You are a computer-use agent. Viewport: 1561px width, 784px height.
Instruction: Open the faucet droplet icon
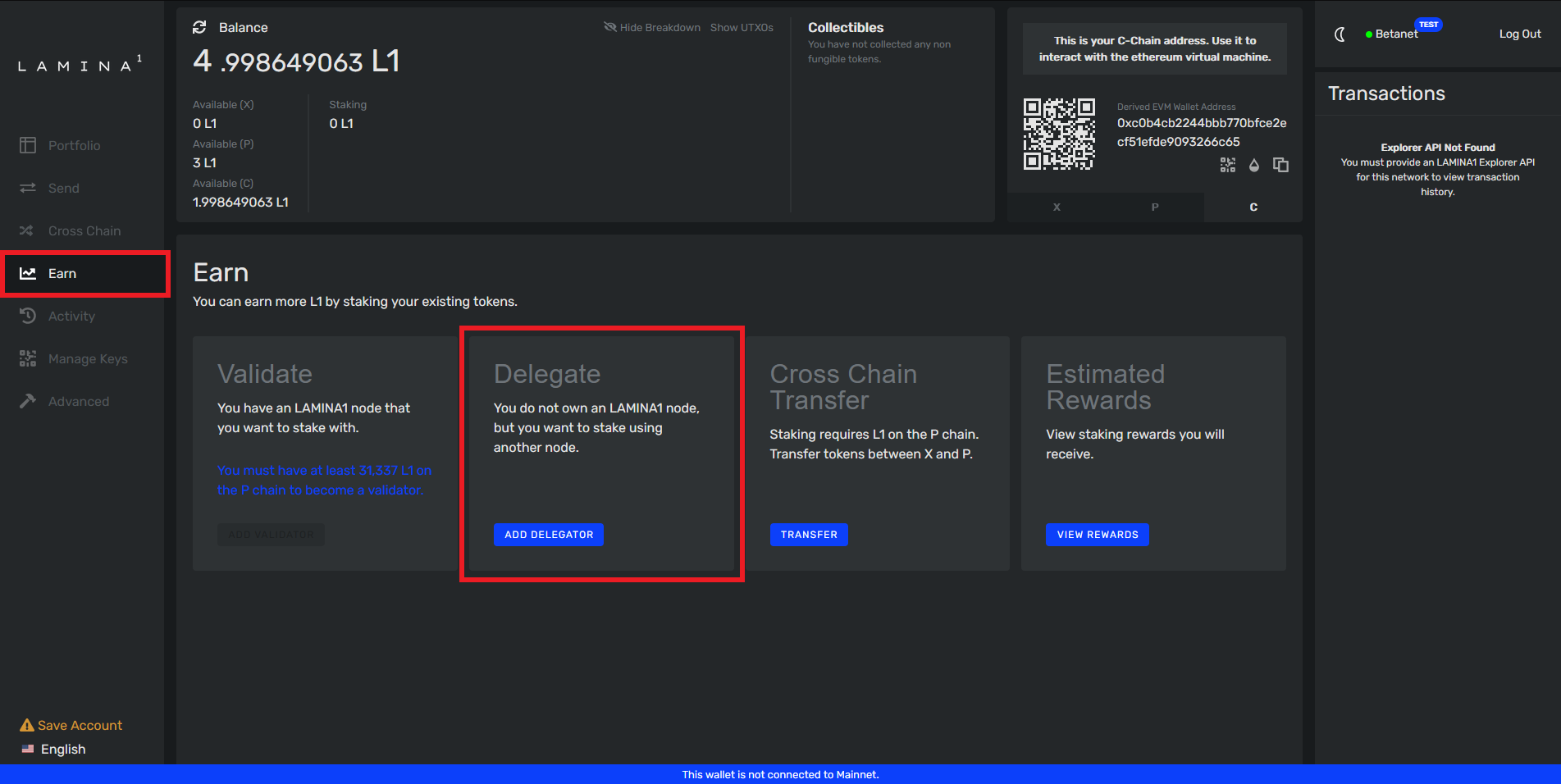pyautogui.click(x=1253, y=165)
